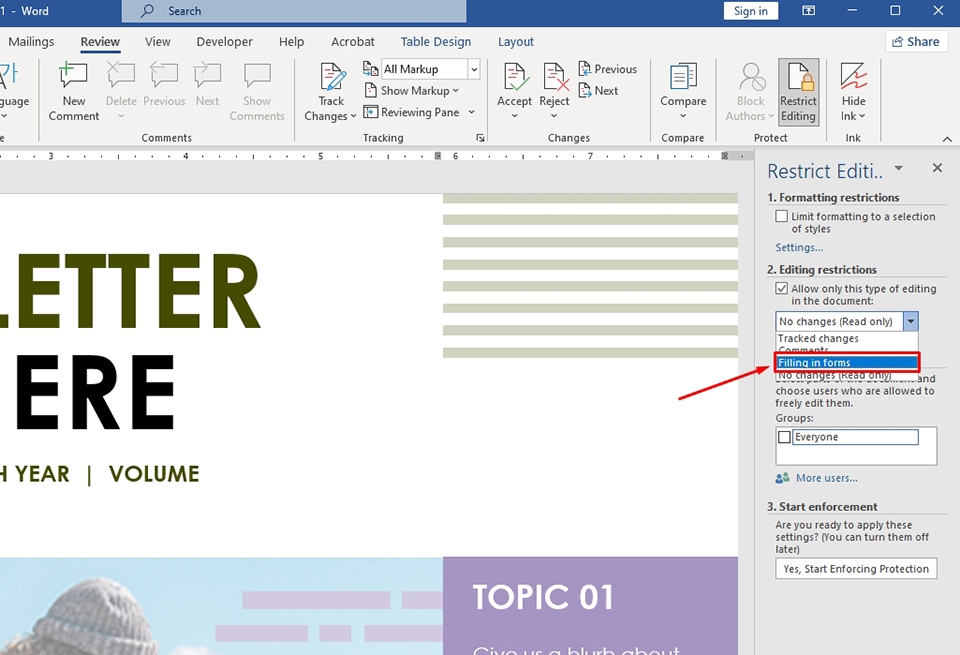Click the Accept change icon

515,80
